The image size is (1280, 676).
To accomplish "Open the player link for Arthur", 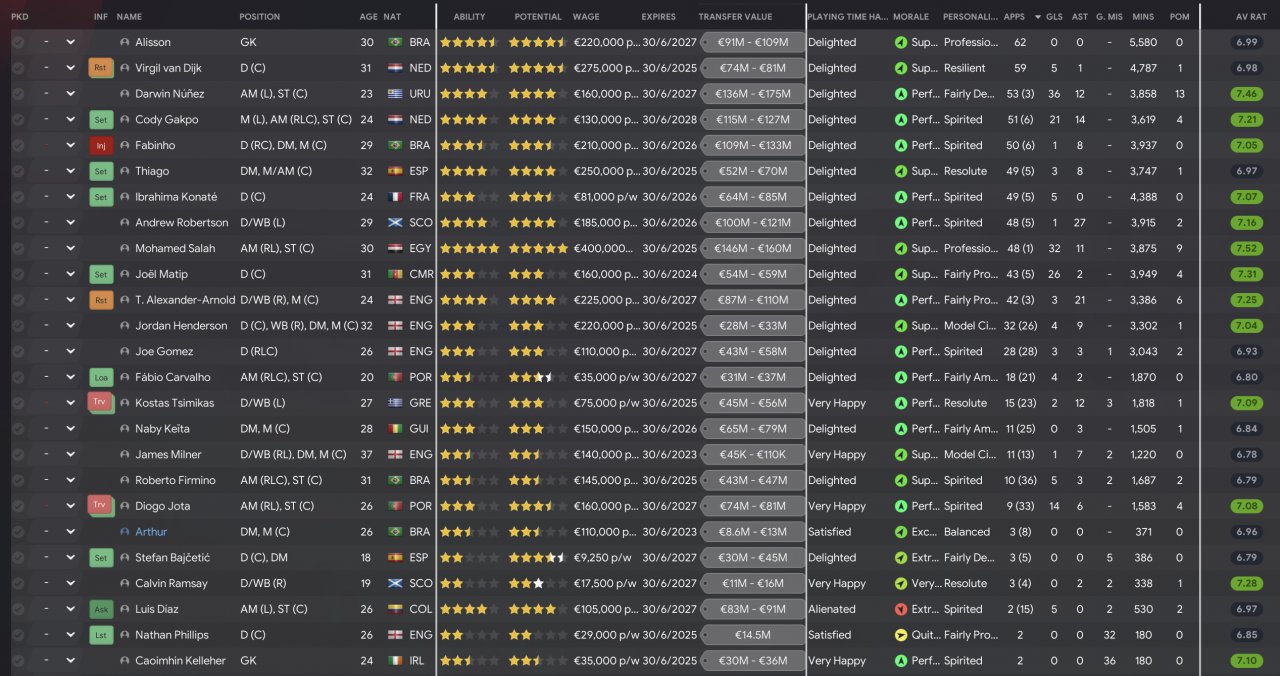I will click(x=151, y=532).
